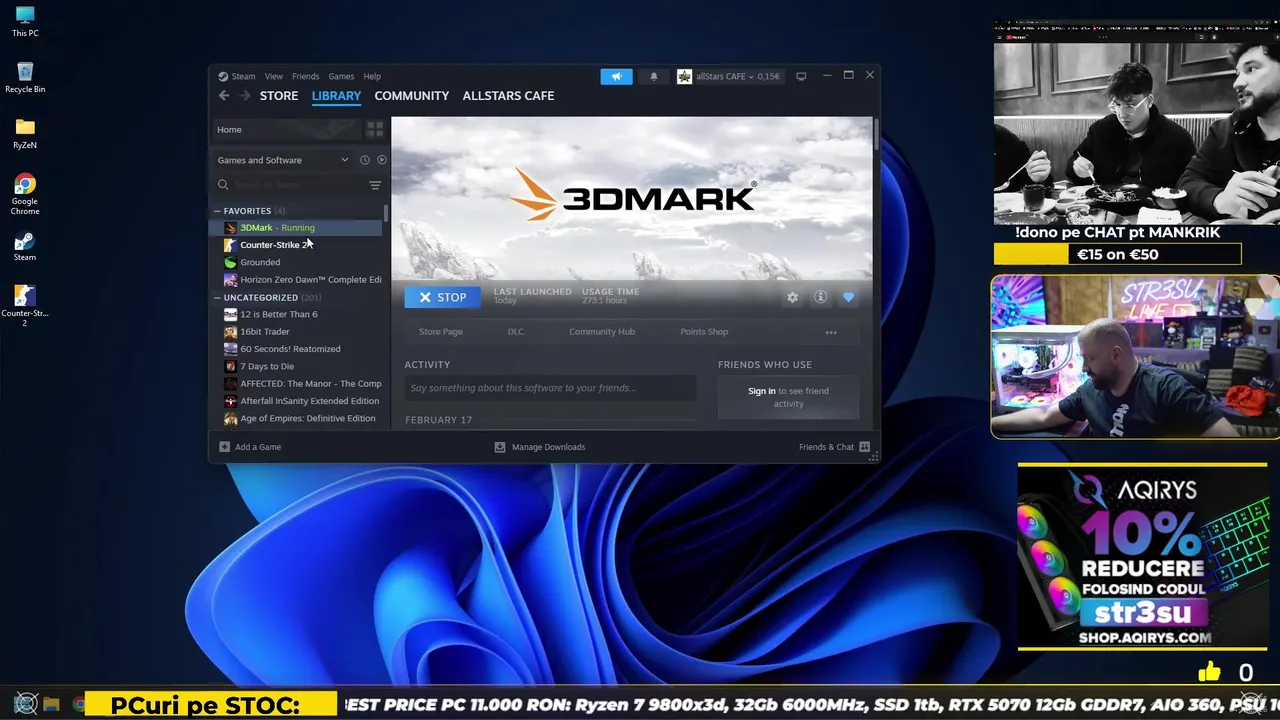Switch library to collections grid view
Viewport: 1280px width, 720px height.
pyautogui.click(x=375, y=129)
